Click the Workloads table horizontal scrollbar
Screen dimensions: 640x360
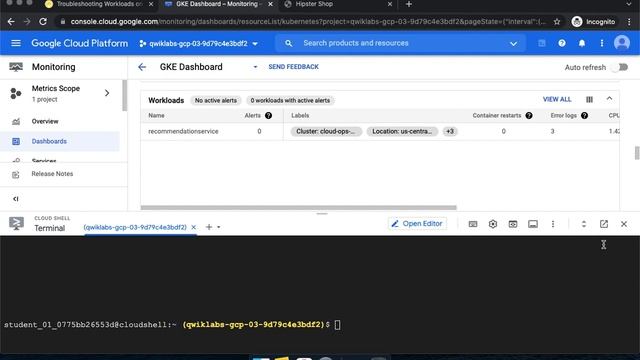tap(298, 208)
